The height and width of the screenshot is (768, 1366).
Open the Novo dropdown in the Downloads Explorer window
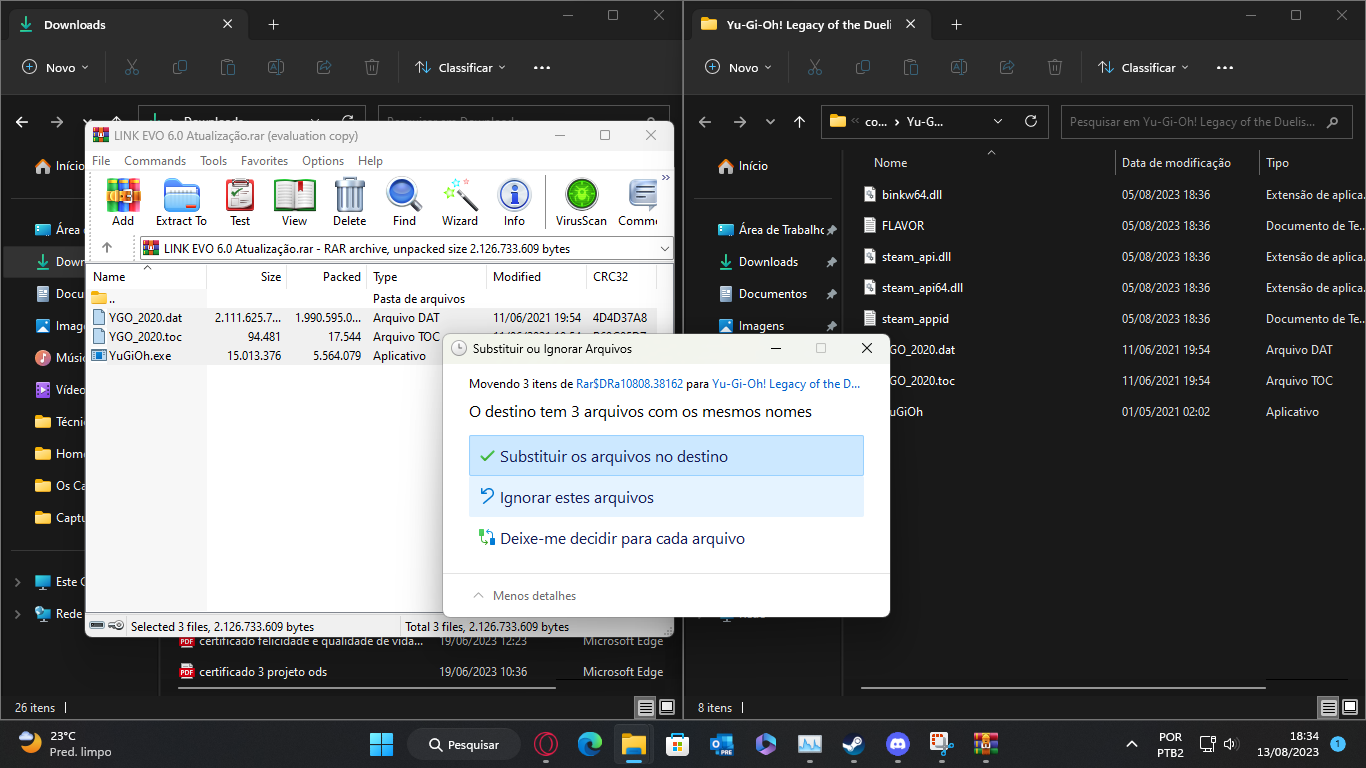tap(55, 68)
